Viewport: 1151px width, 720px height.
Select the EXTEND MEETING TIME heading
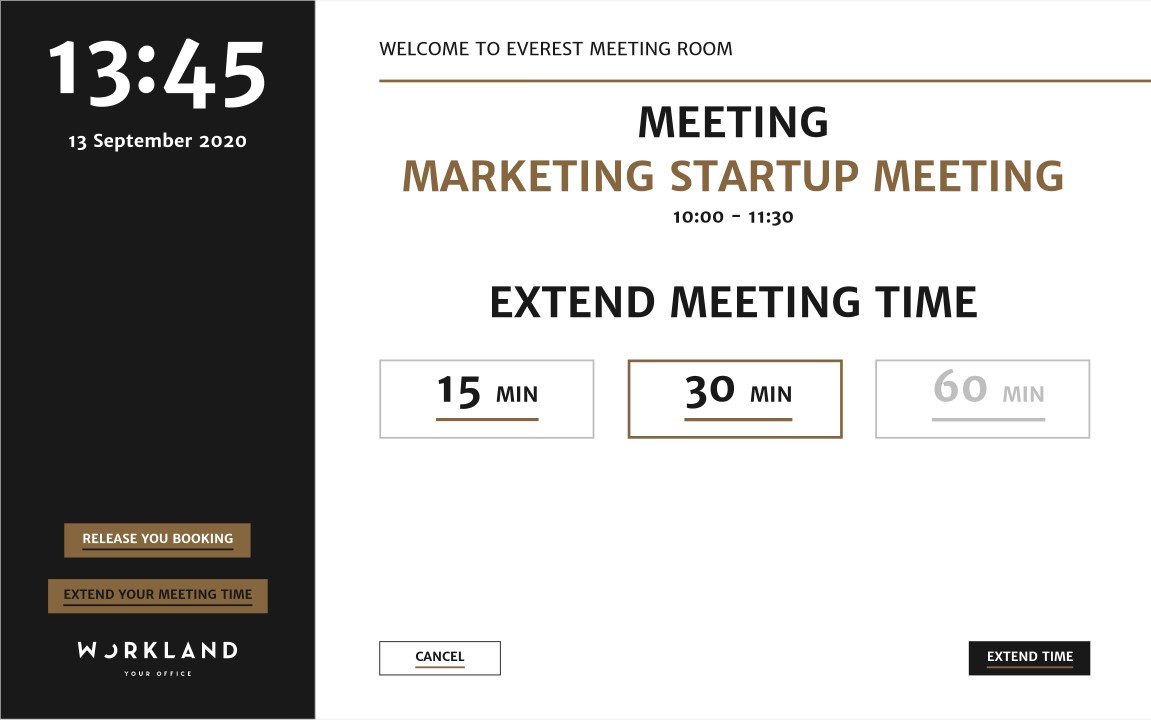(x=733, y=301)
